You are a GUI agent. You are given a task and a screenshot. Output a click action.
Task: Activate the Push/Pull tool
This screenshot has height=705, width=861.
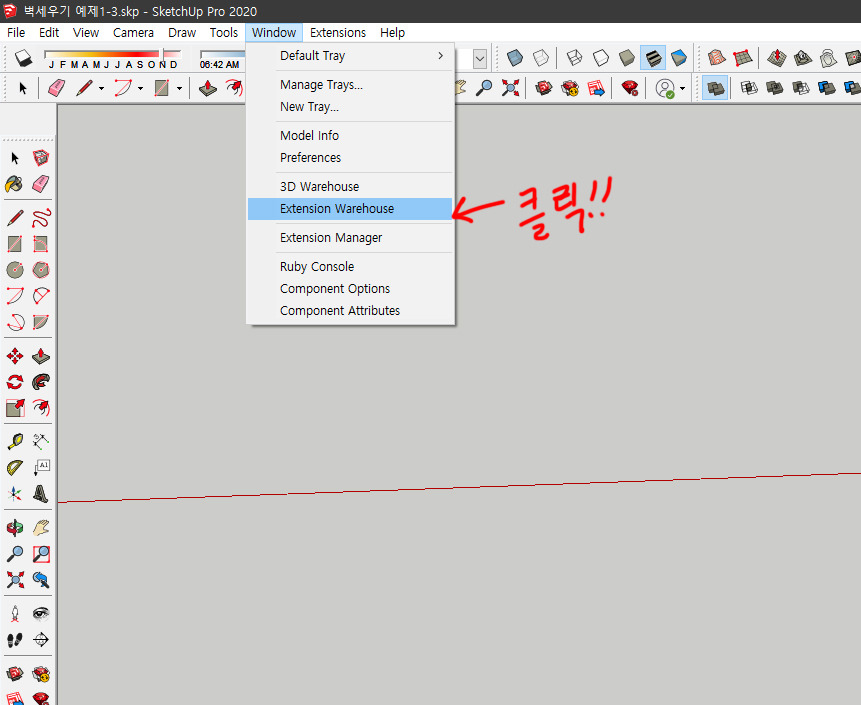tap(41, 356)
